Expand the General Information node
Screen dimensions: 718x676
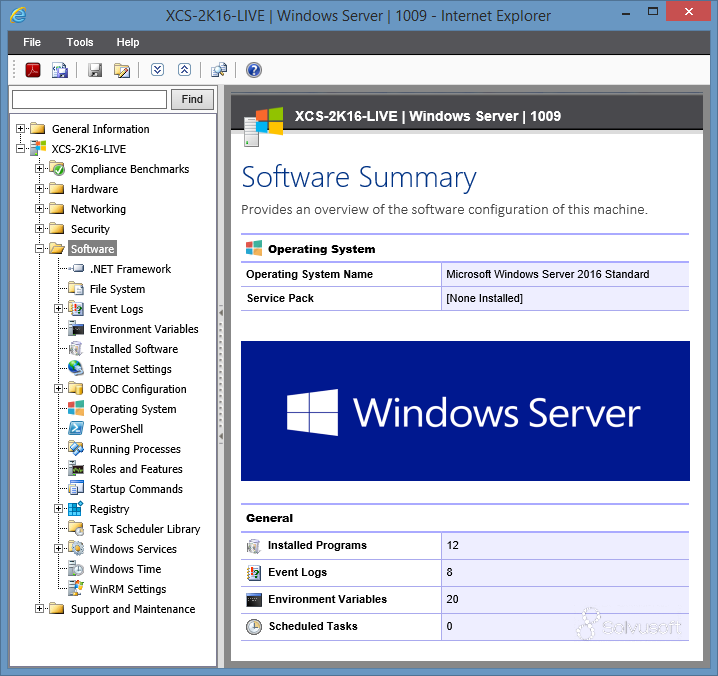click(x=20, y=128)
